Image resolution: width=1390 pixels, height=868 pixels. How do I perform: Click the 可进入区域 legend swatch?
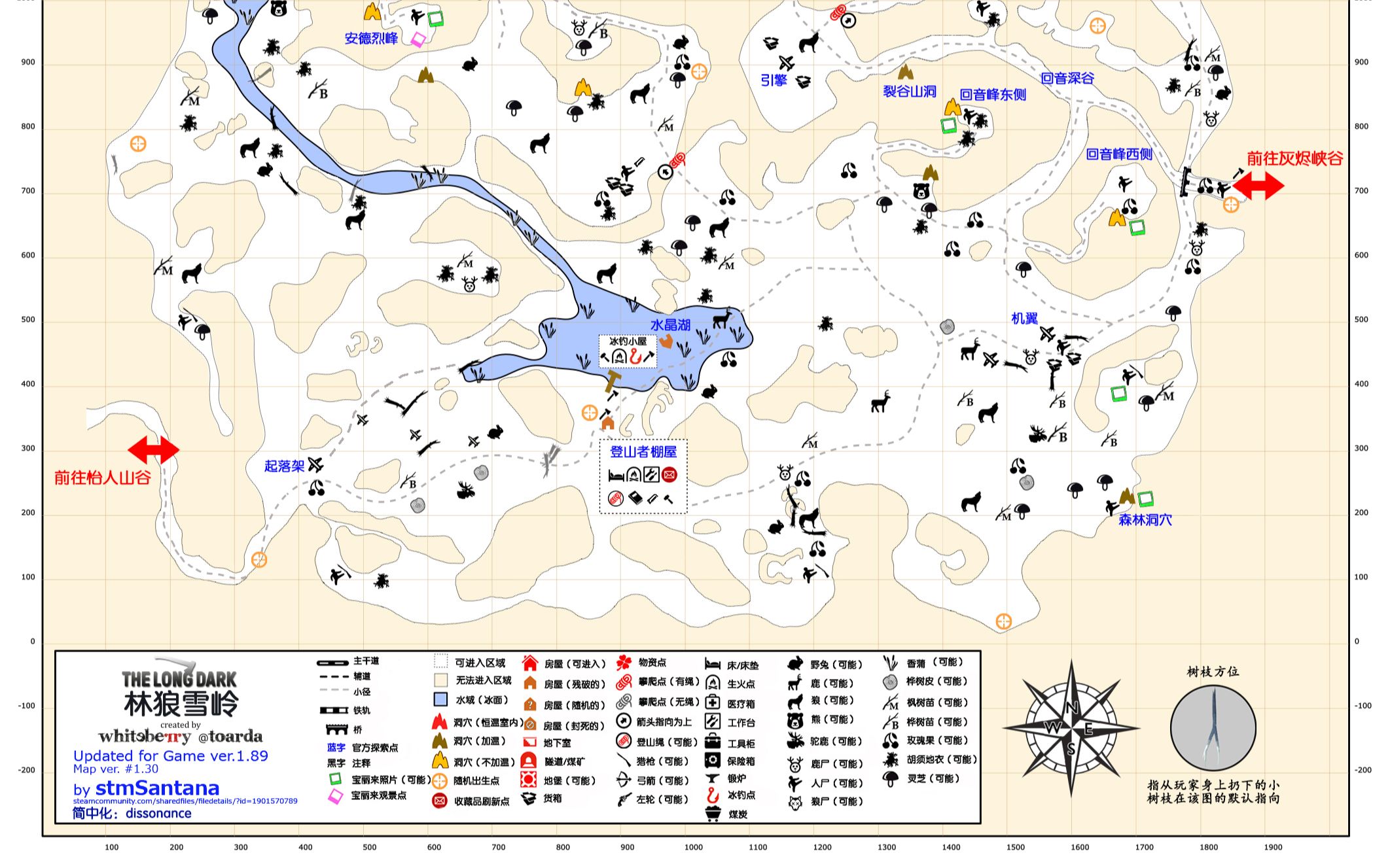441,661
